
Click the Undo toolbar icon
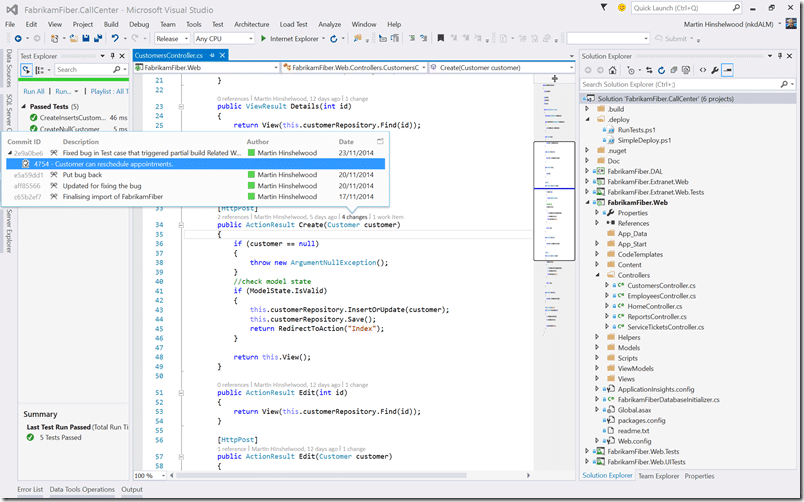[x=115, y=38]
